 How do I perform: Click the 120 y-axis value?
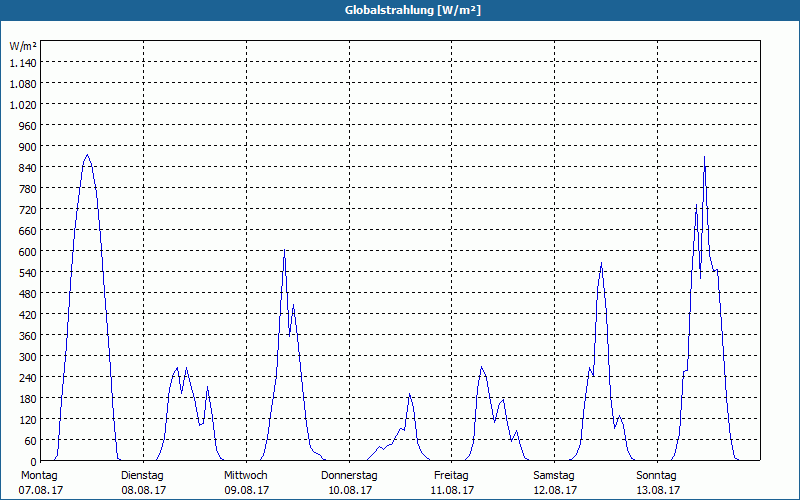28,419
